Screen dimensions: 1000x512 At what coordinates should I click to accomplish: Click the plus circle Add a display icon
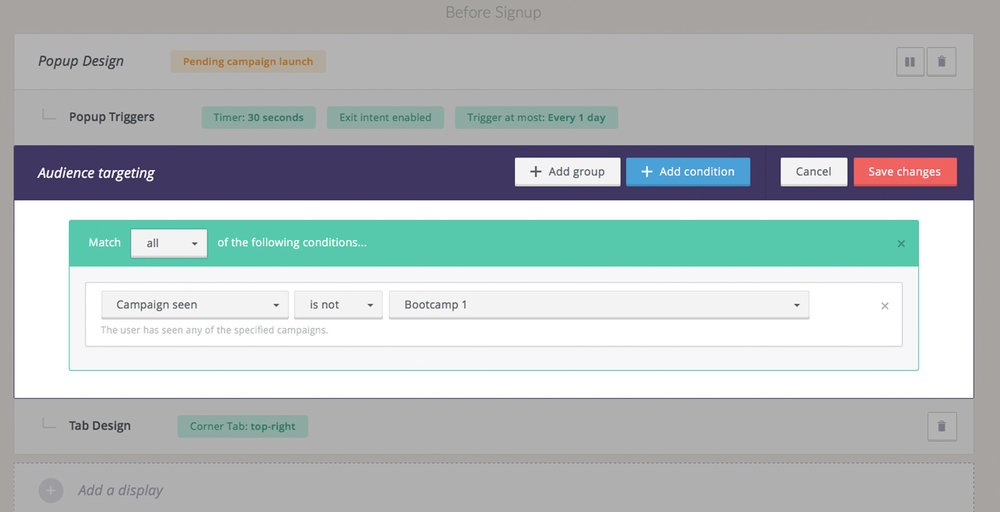click(x=50, y=490)
